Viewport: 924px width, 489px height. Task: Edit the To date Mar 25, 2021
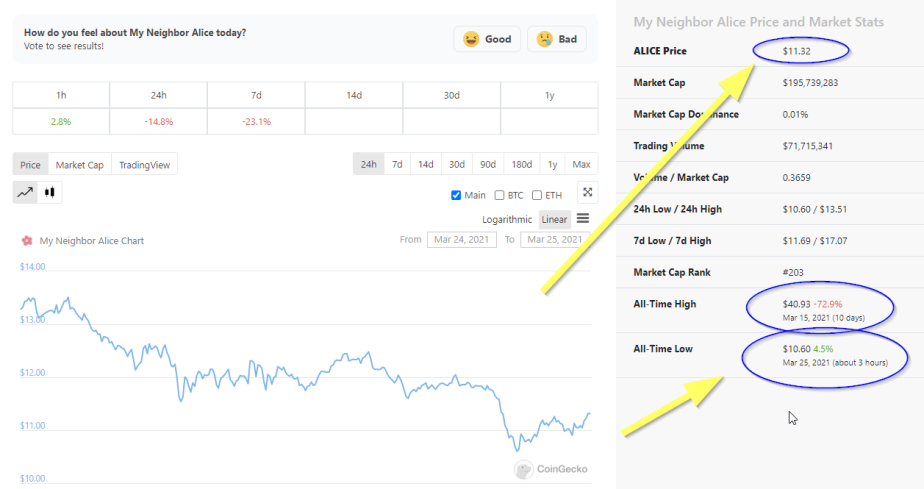[555, 239]
